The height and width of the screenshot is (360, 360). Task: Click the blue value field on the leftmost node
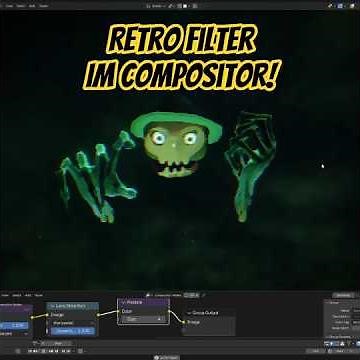point(14,325)
